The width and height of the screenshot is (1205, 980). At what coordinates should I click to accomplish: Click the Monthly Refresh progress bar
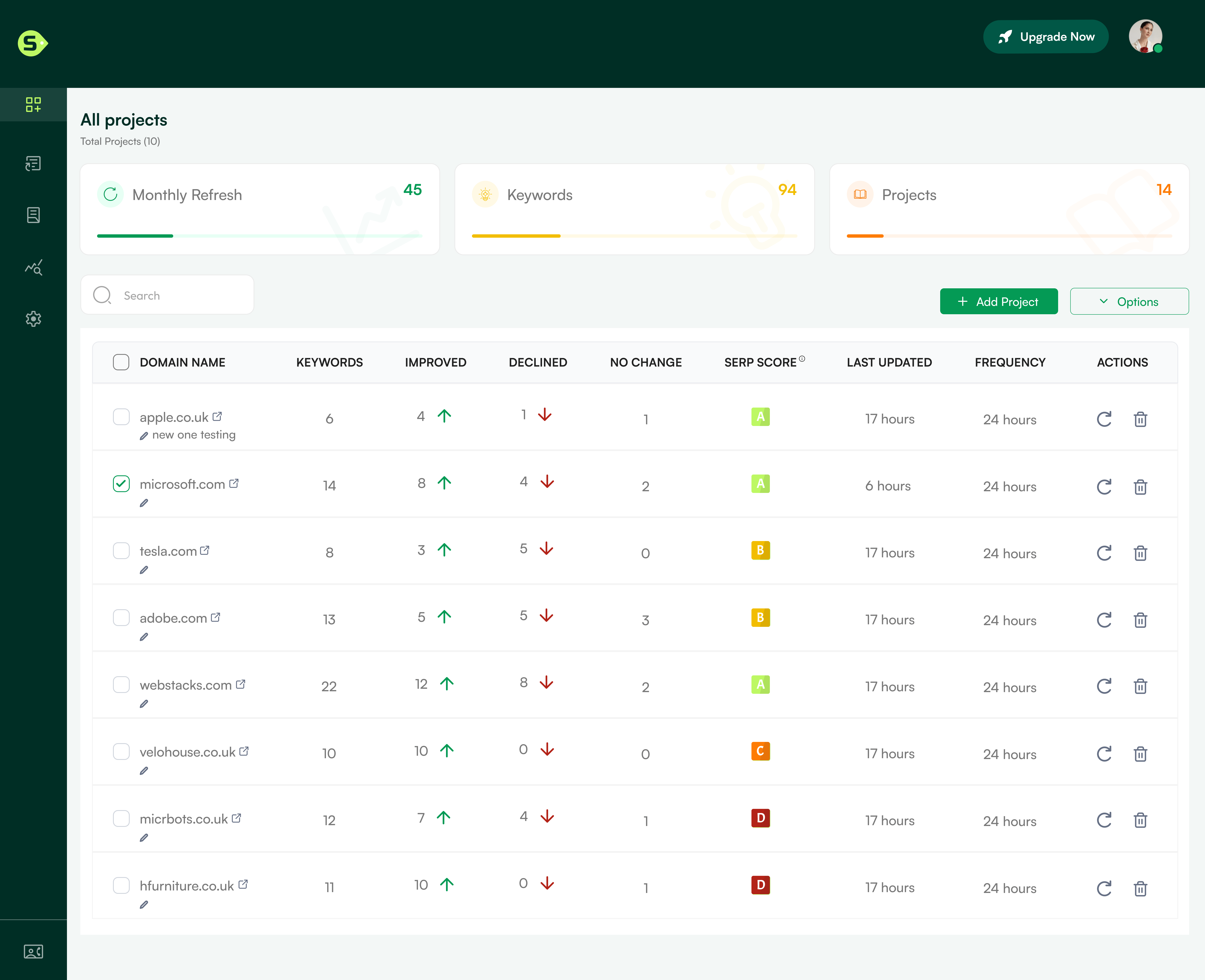coord(260,236)
